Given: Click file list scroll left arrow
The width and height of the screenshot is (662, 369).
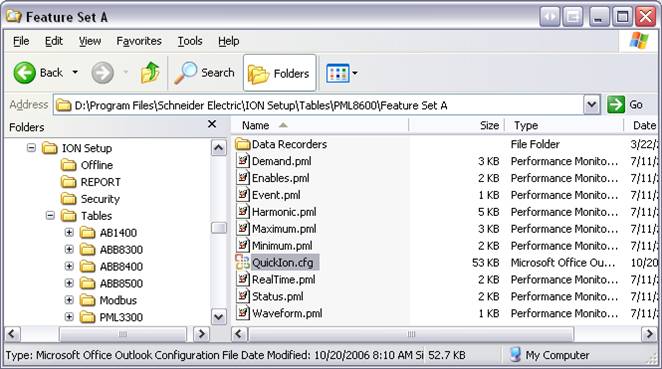Looking at the screenshot, I should click(x=239, y=334).
